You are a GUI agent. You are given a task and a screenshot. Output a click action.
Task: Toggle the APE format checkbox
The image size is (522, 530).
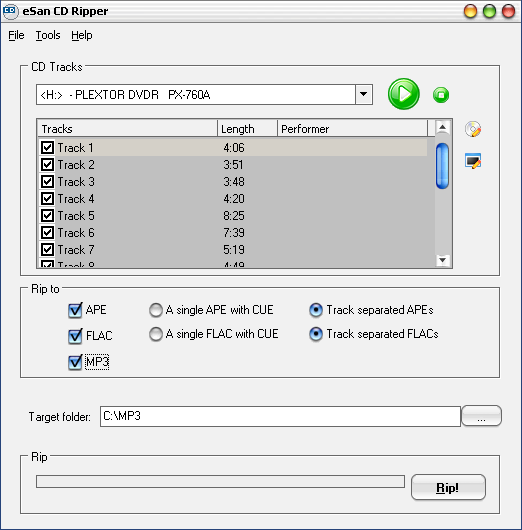(75, 310)
